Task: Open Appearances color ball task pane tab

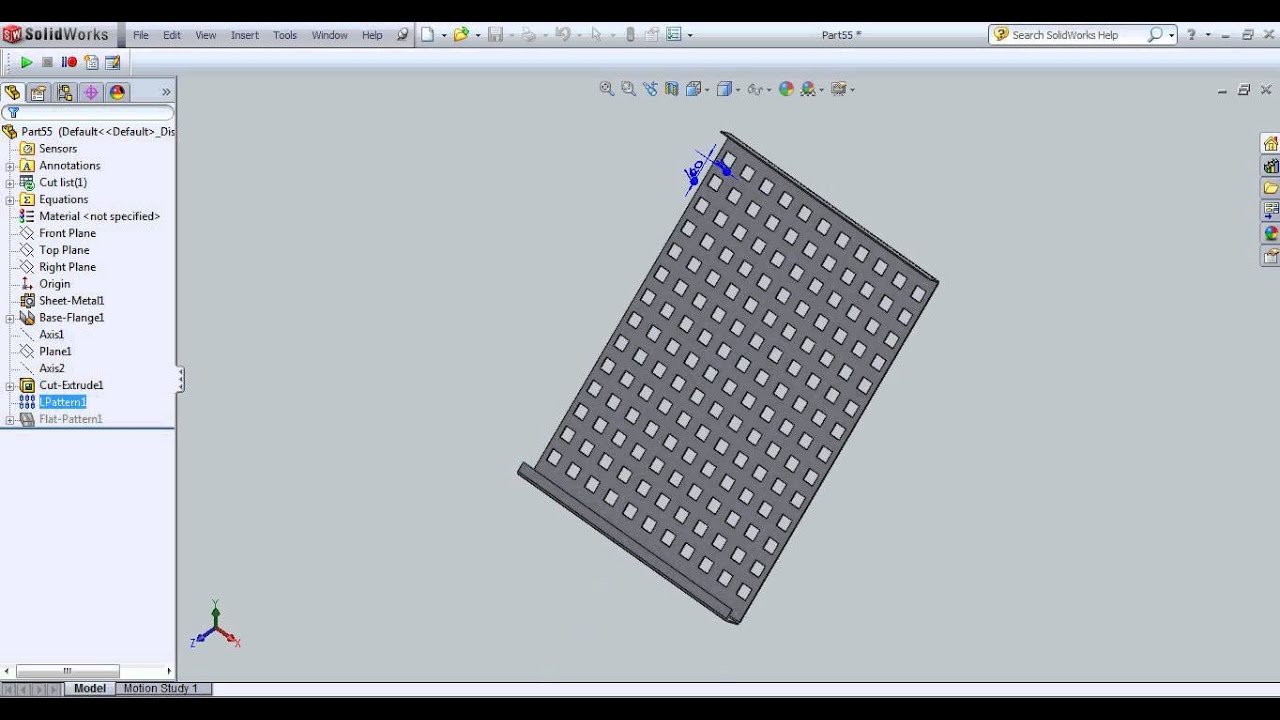Action: pos(1271,233)
